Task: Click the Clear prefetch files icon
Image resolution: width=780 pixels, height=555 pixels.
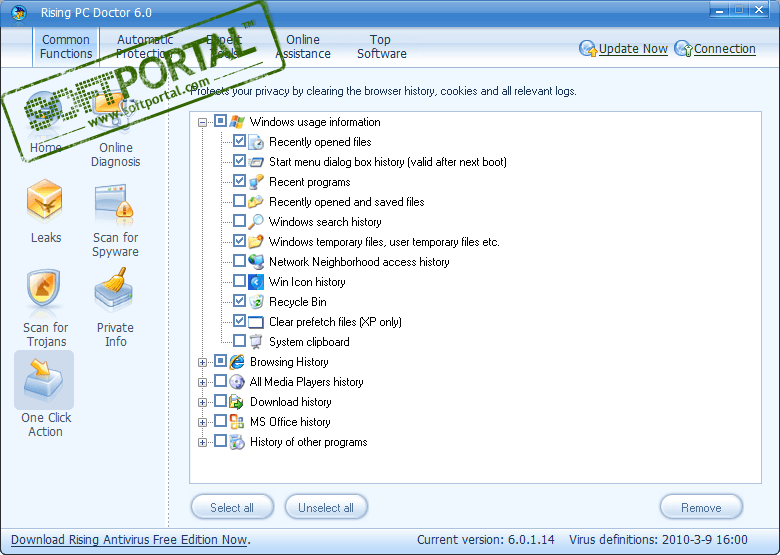Action: (x=256, y=322)
